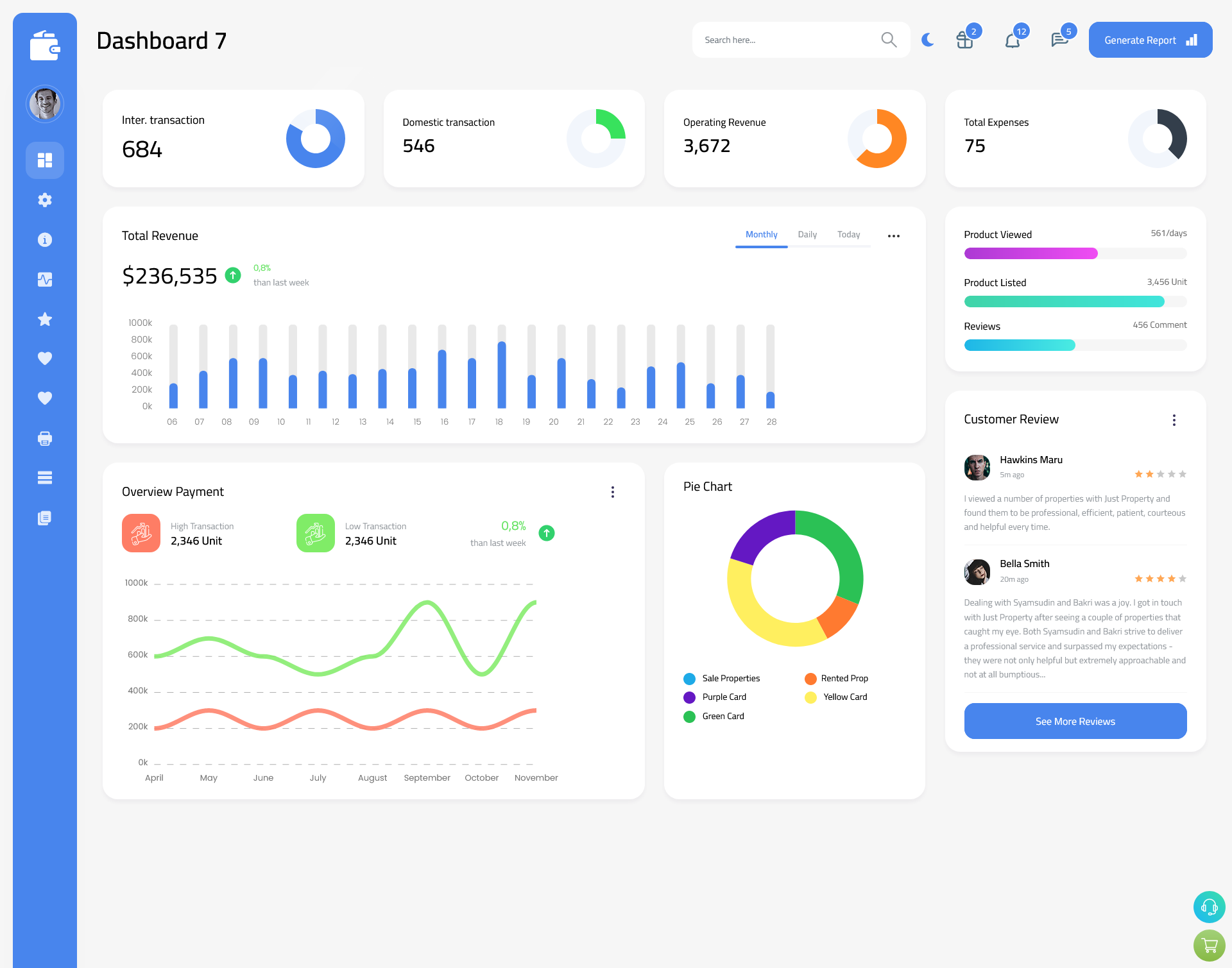
Task: Expand the Customer Review options menu
Action: pos(1175,419)
